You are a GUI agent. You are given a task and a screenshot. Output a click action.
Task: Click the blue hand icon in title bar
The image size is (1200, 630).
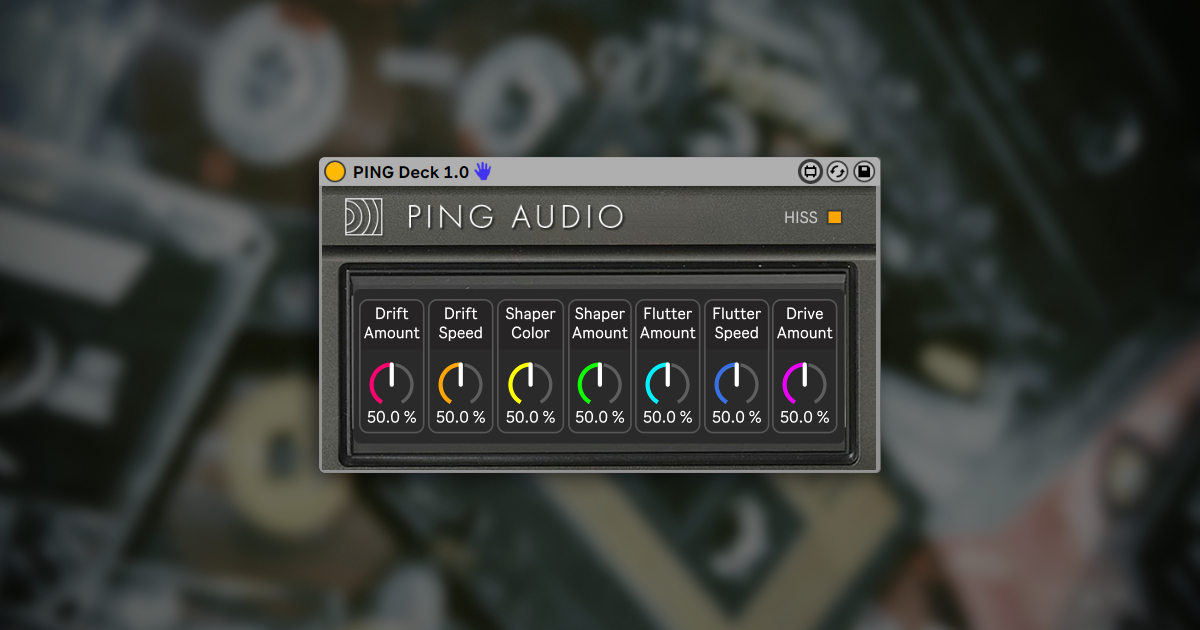483,171
